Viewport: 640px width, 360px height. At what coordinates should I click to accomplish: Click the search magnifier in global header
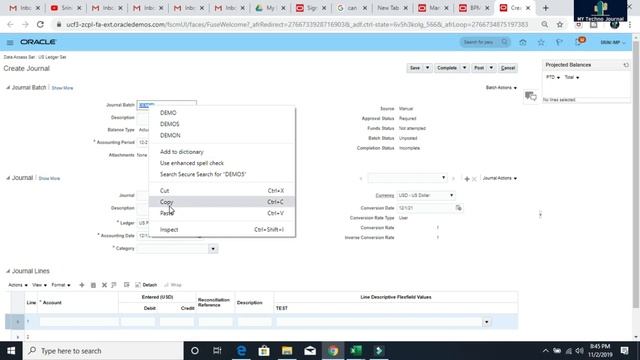point(504,42)
